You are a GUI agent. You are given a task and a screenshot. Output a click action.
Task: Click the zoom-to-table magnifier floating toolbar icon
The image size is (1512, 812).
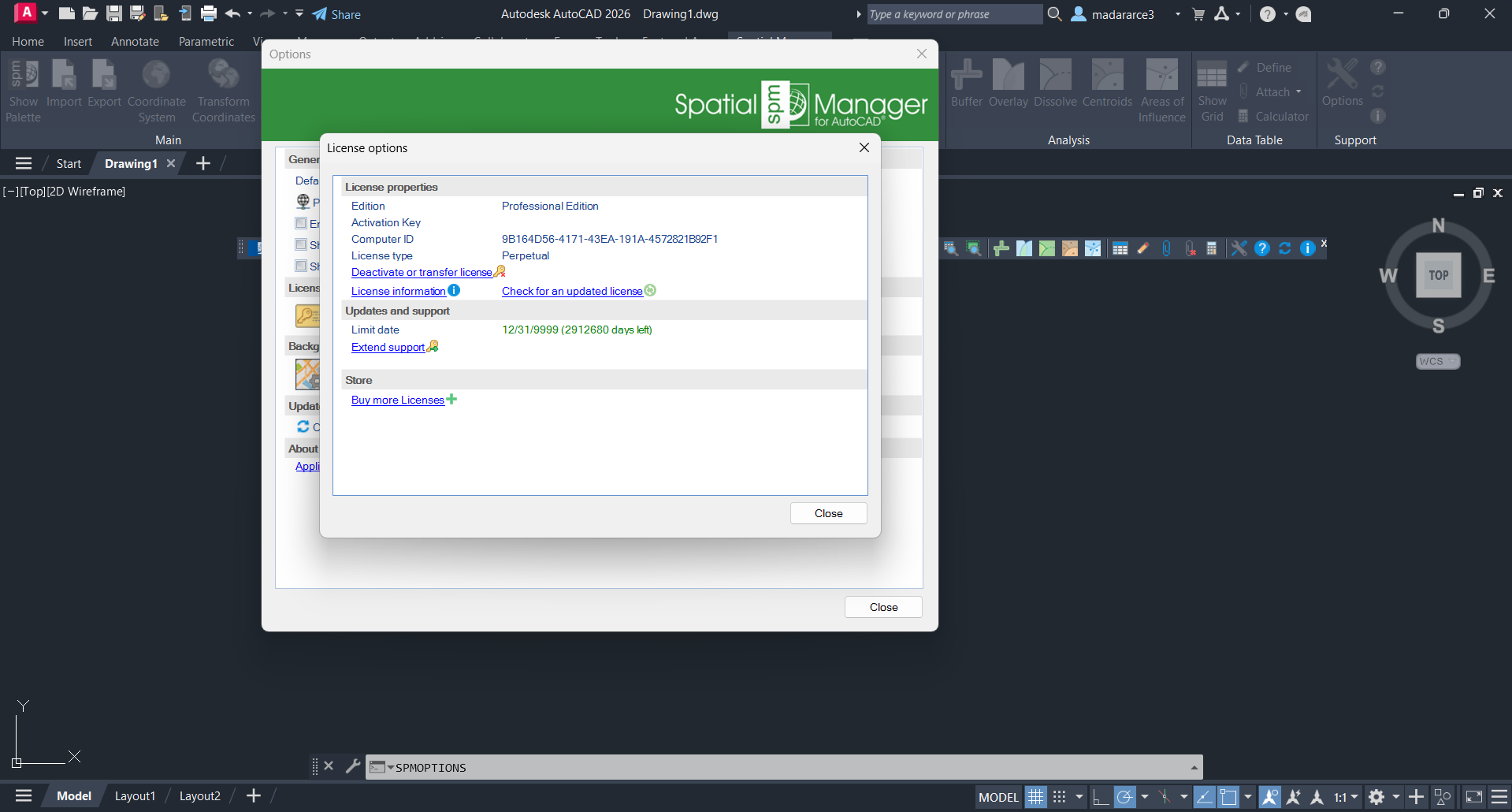[951, 248]
